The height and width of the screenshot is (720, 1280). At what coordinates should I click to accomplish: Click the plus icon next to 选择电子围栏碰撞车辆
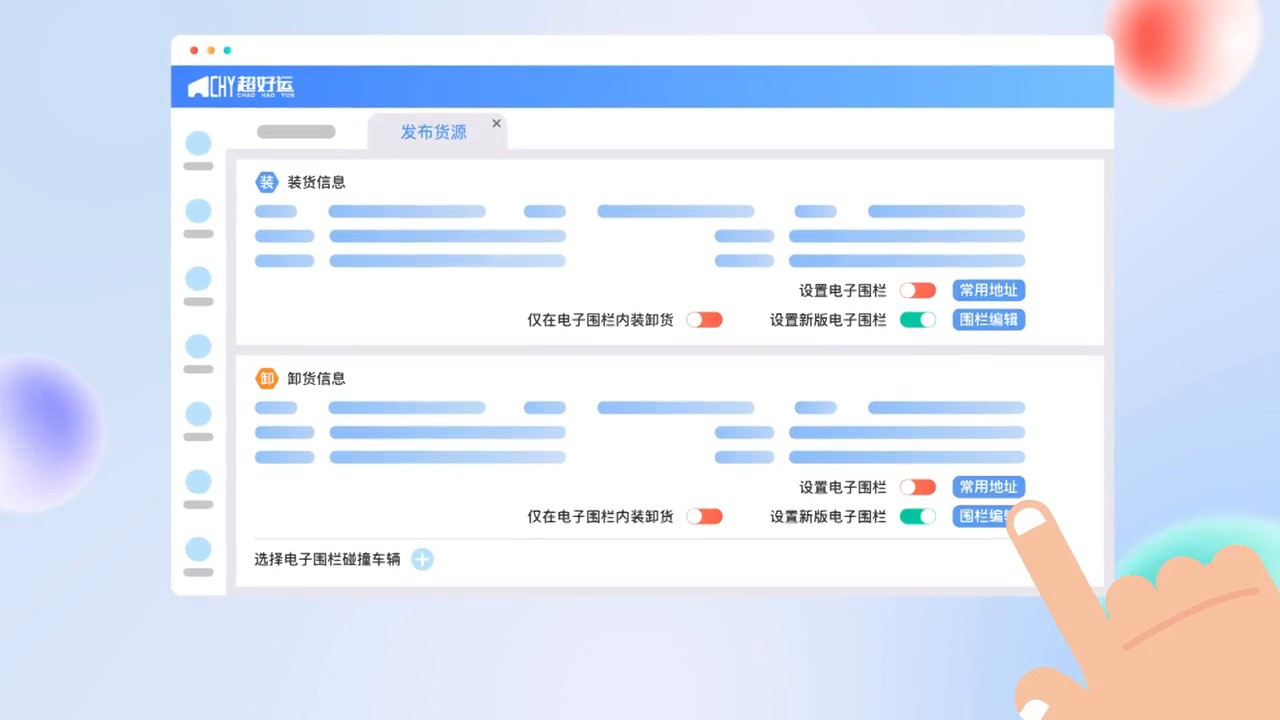pos(422,559)
